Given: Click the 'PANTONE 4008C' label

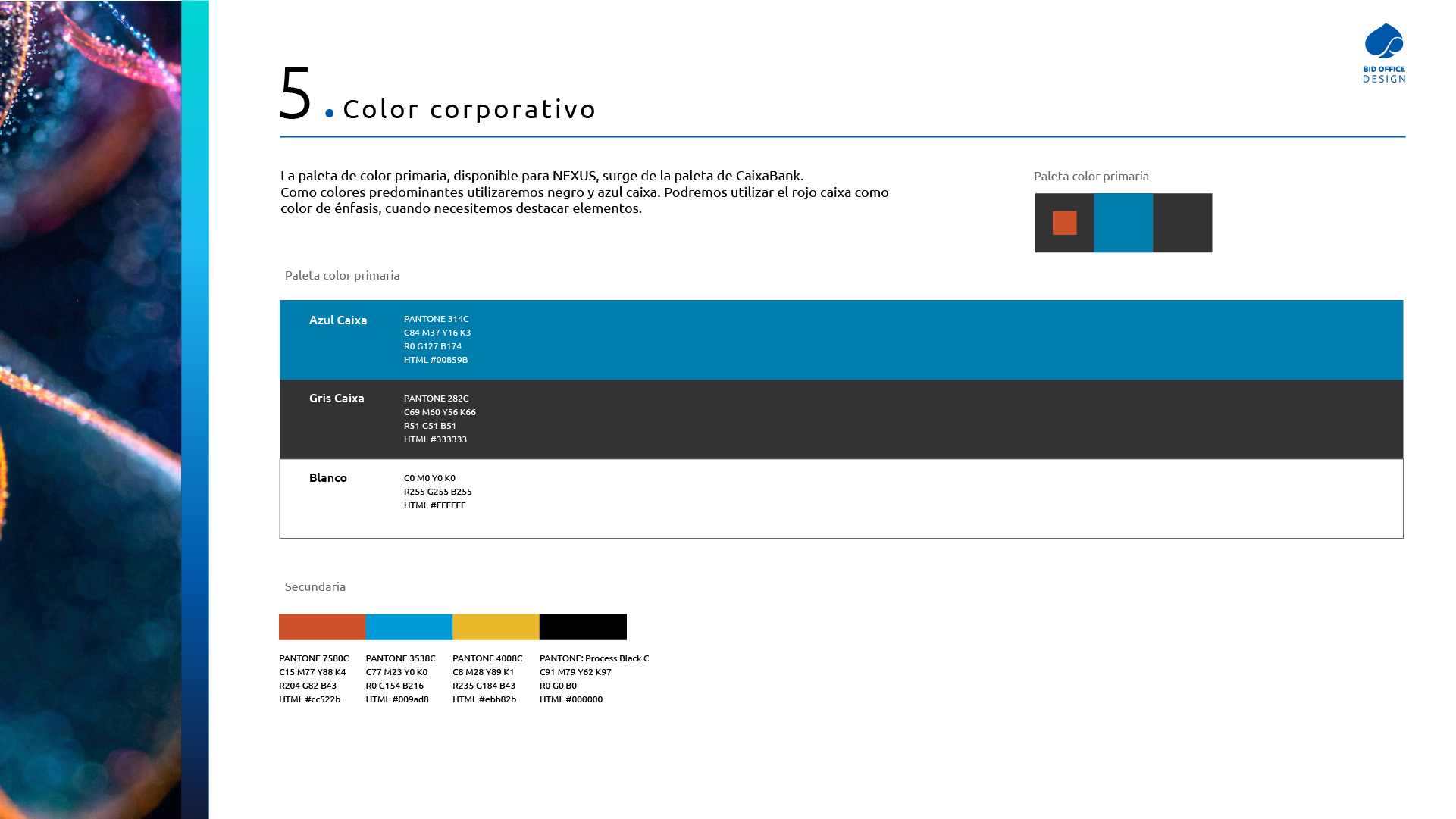Looking at the screenshot, I should click(487, 658).
